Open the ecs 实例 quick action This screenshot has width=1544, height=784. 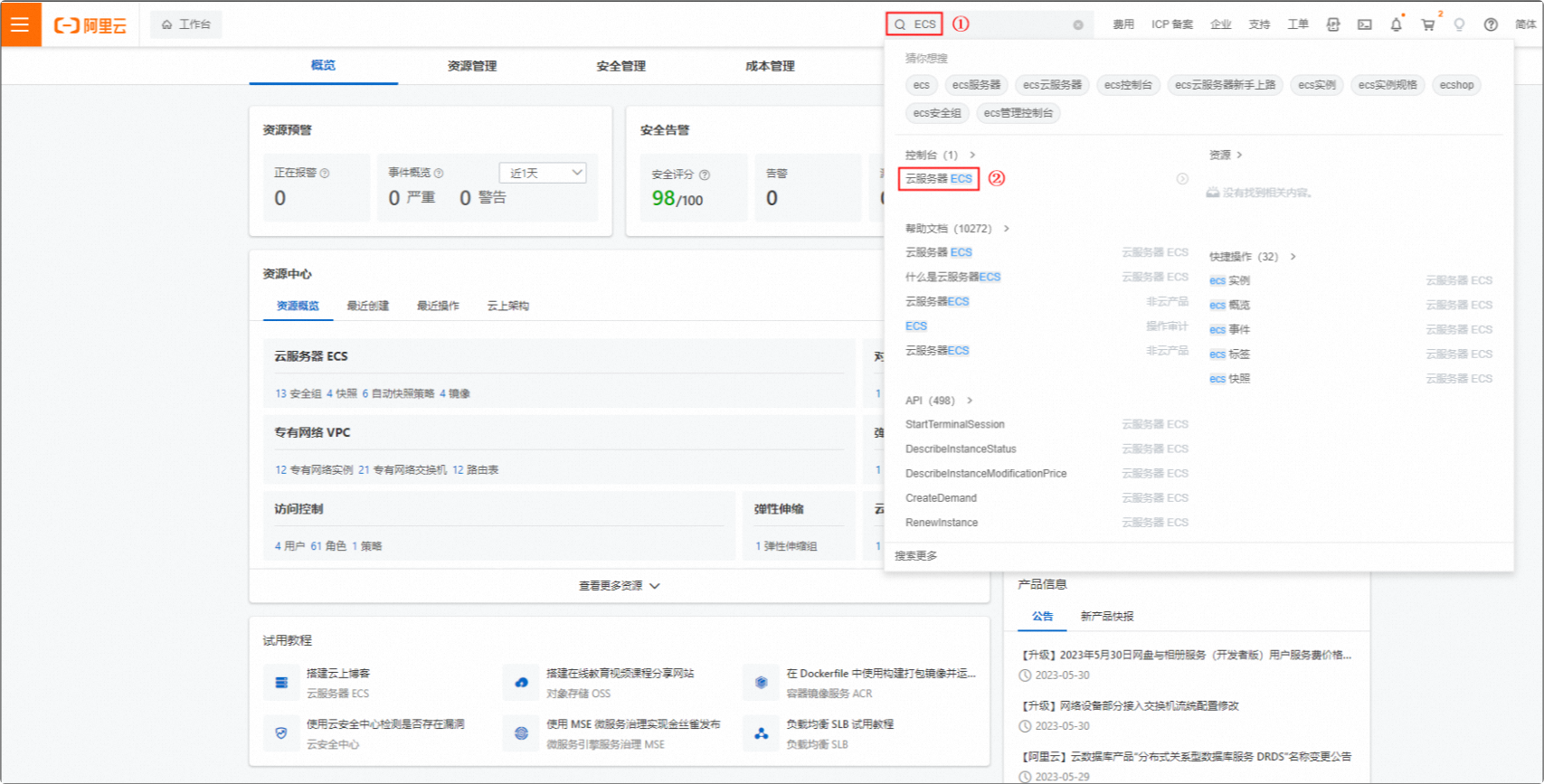tap(1229, 280)
